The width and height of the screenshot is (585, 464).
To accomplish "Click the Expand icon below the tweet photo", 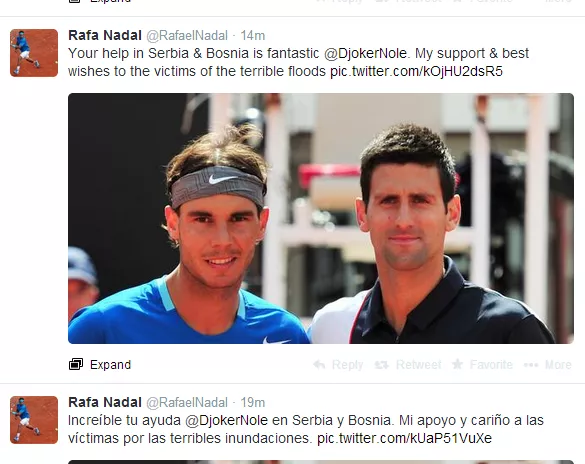I will point(76,364).
